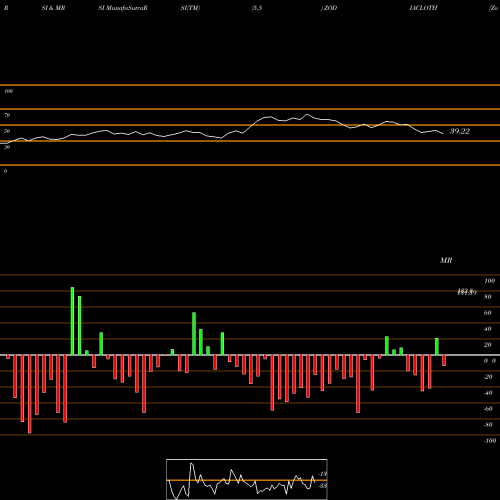The image size is (500, 500).
Task: Click the MR axis label -40
Action: [488, 393]
